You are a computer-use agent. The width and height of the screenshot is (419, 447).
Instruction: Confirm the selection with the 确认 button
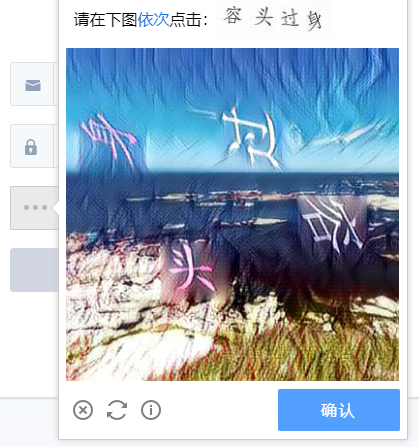(x=339, y=410)
